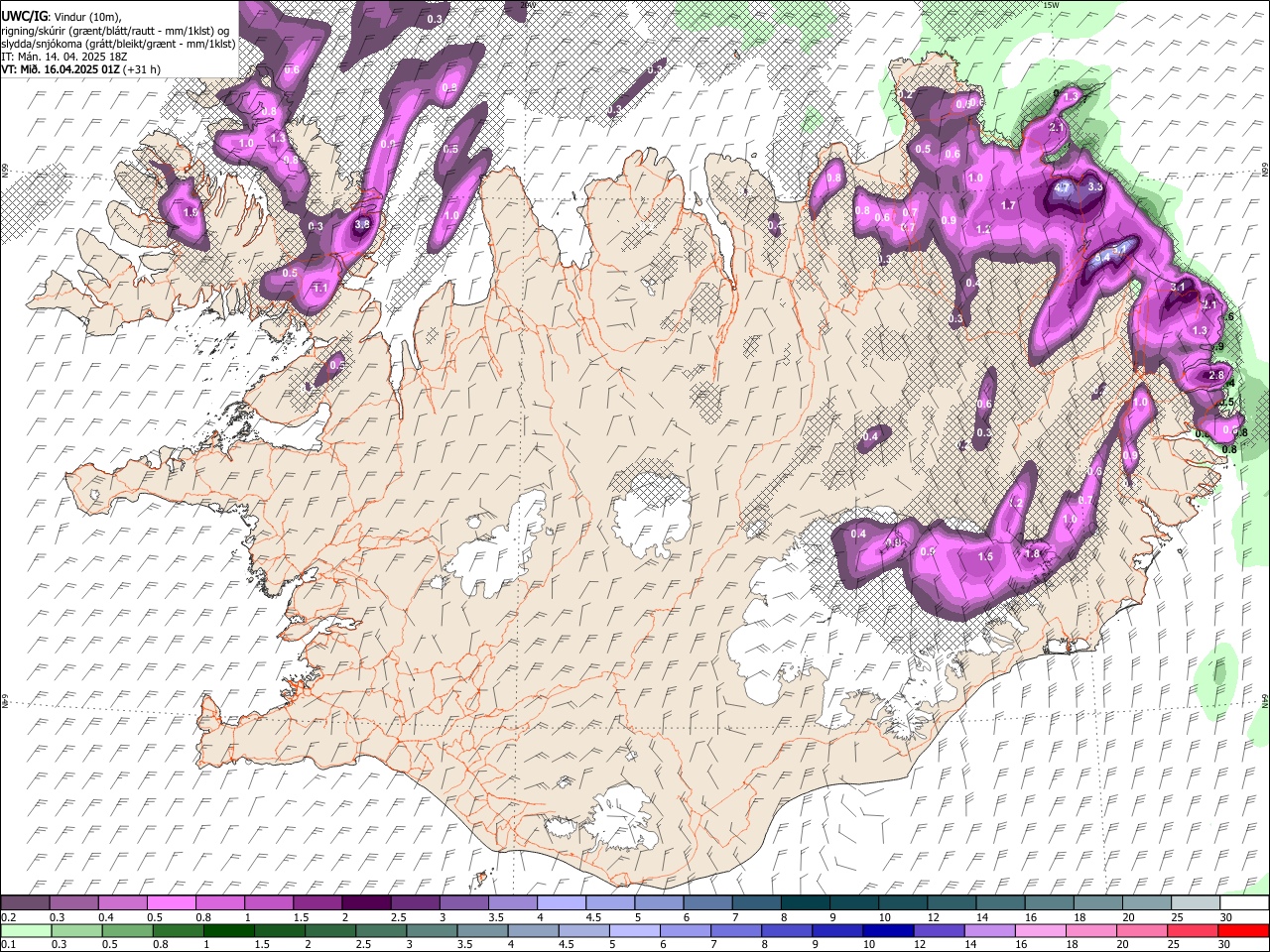The width and height of the screenshot is (1270, 952).
Task: Select the grey-teal swatch labeled 20 in upper row
Action: [x=1147, y=903]
